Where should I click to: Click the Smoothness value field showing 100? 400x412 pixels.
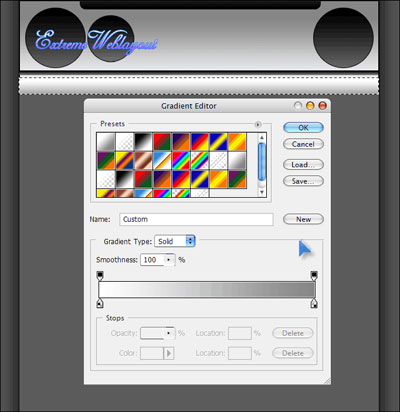152,260
